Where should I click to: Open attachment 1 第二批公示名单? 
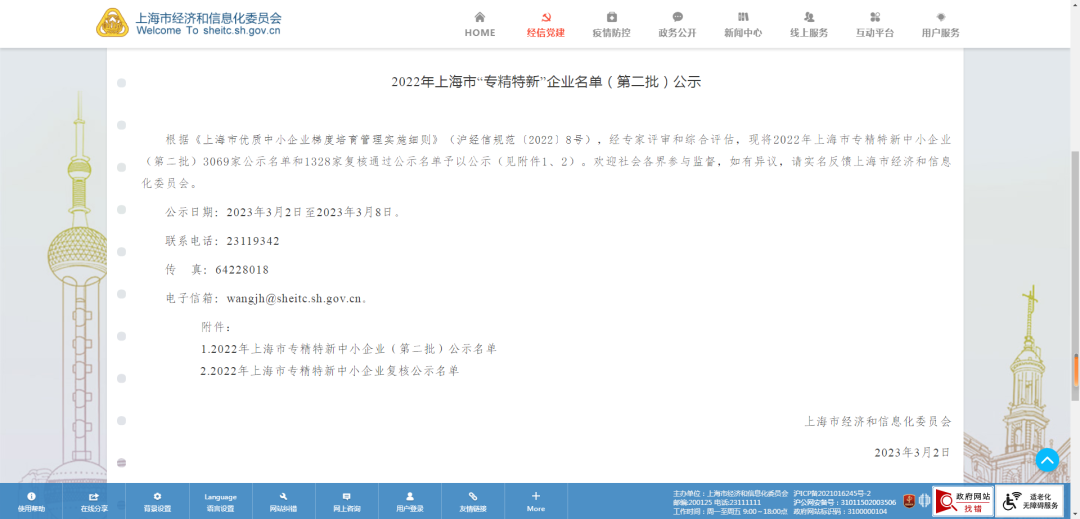tap(349, 349)
